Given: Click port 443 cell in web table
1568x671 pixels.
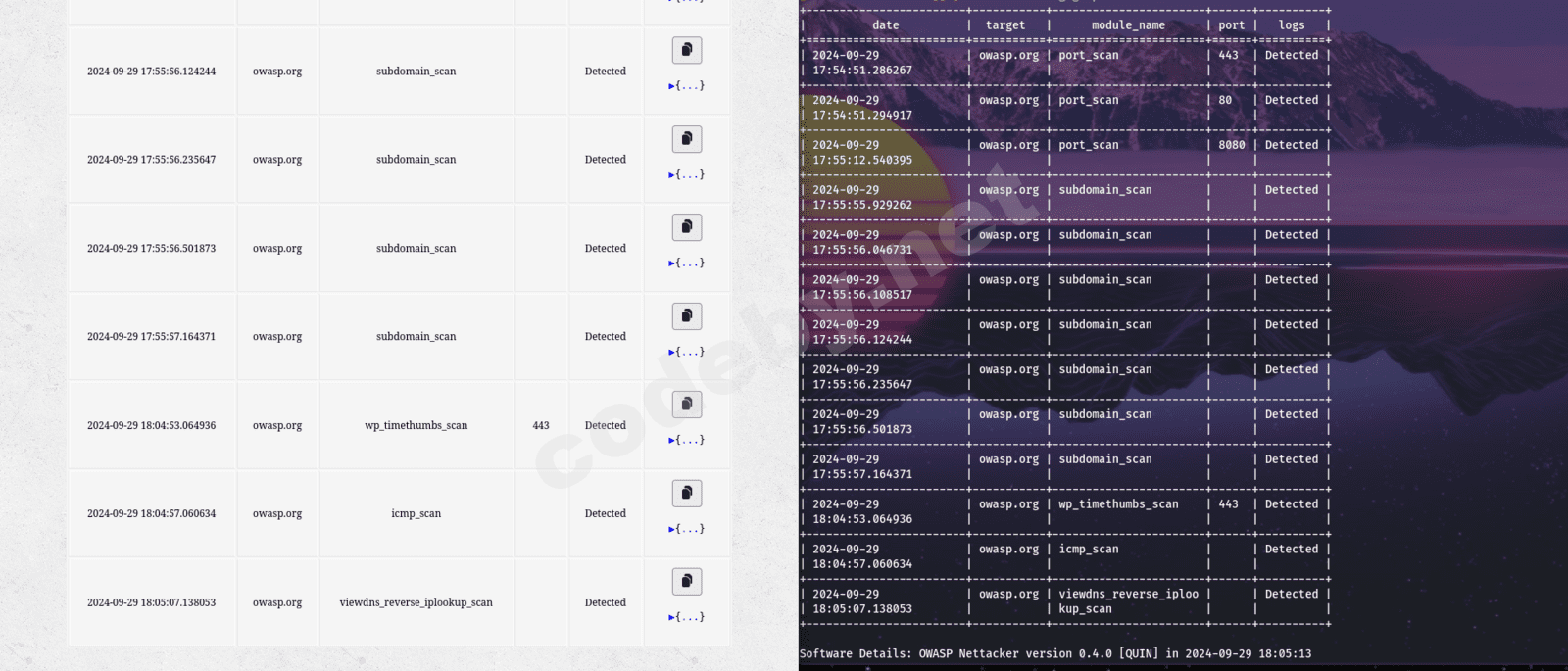Looking at the screenshot, I should pos(541,426).
